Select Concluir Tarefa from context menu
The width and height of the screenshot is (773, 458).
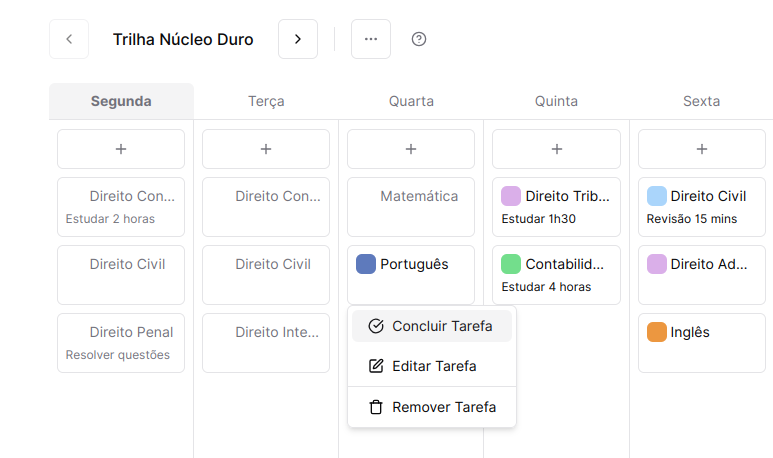[x=432, y=326]
